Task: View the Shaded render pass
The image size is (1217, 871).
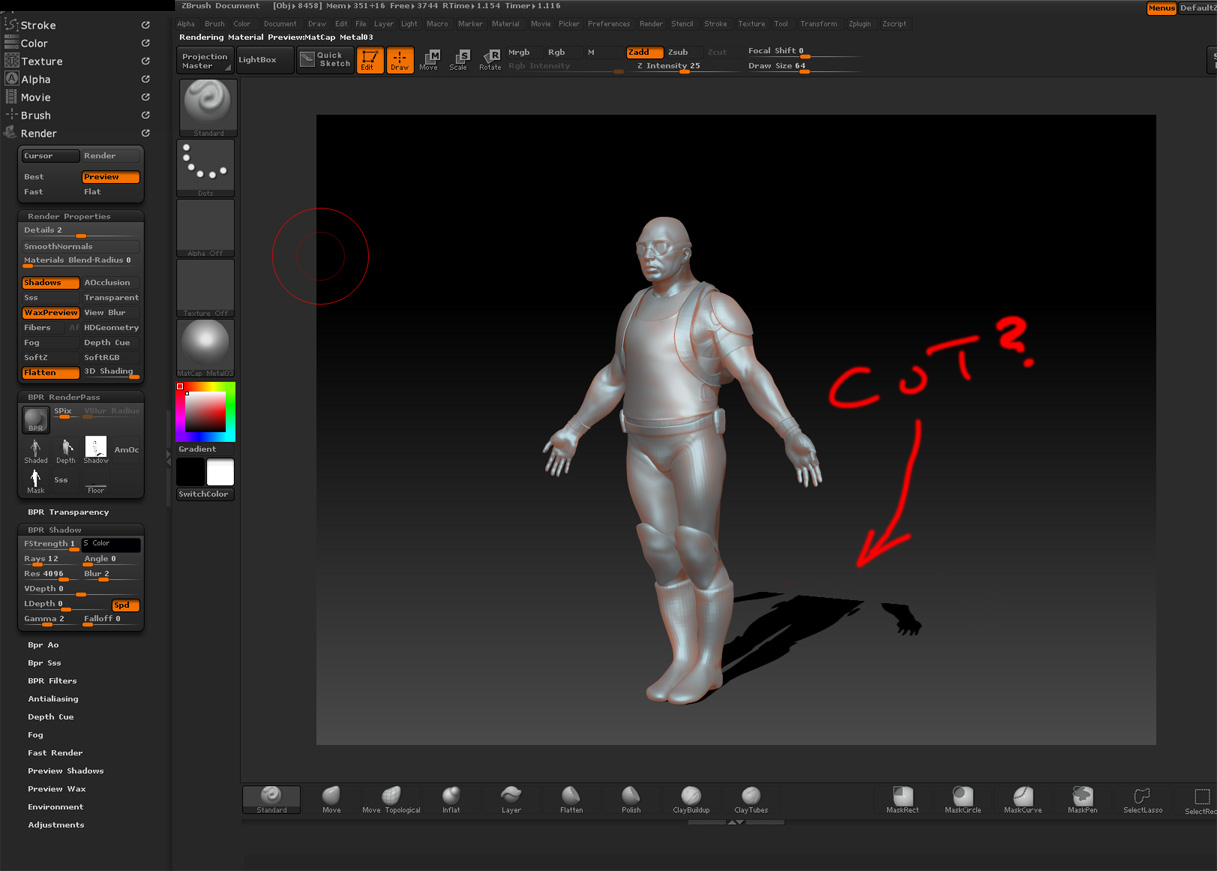Action: (36, 450)
